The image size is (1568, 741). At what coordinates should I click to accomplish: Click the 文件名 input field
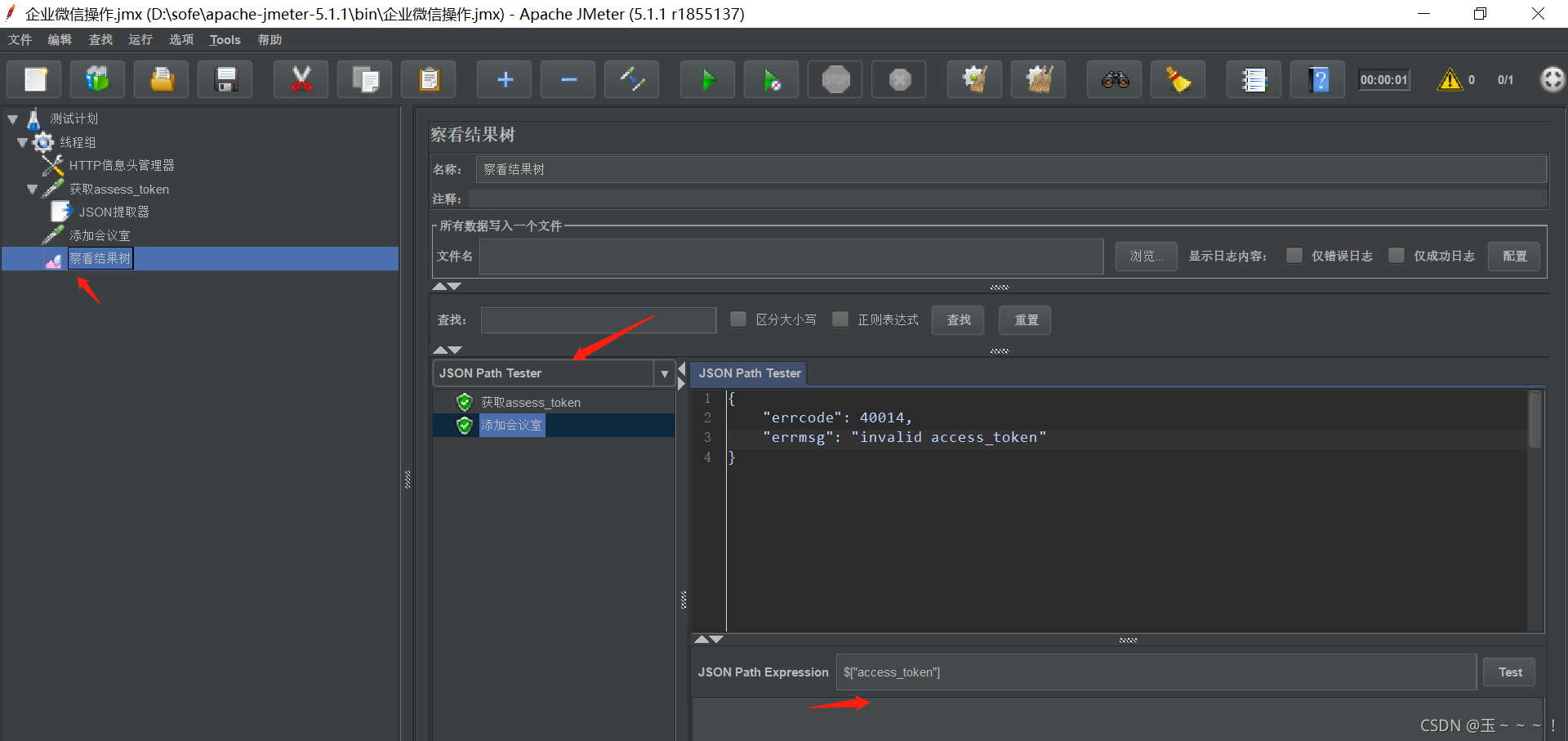[x=791, y=256]
